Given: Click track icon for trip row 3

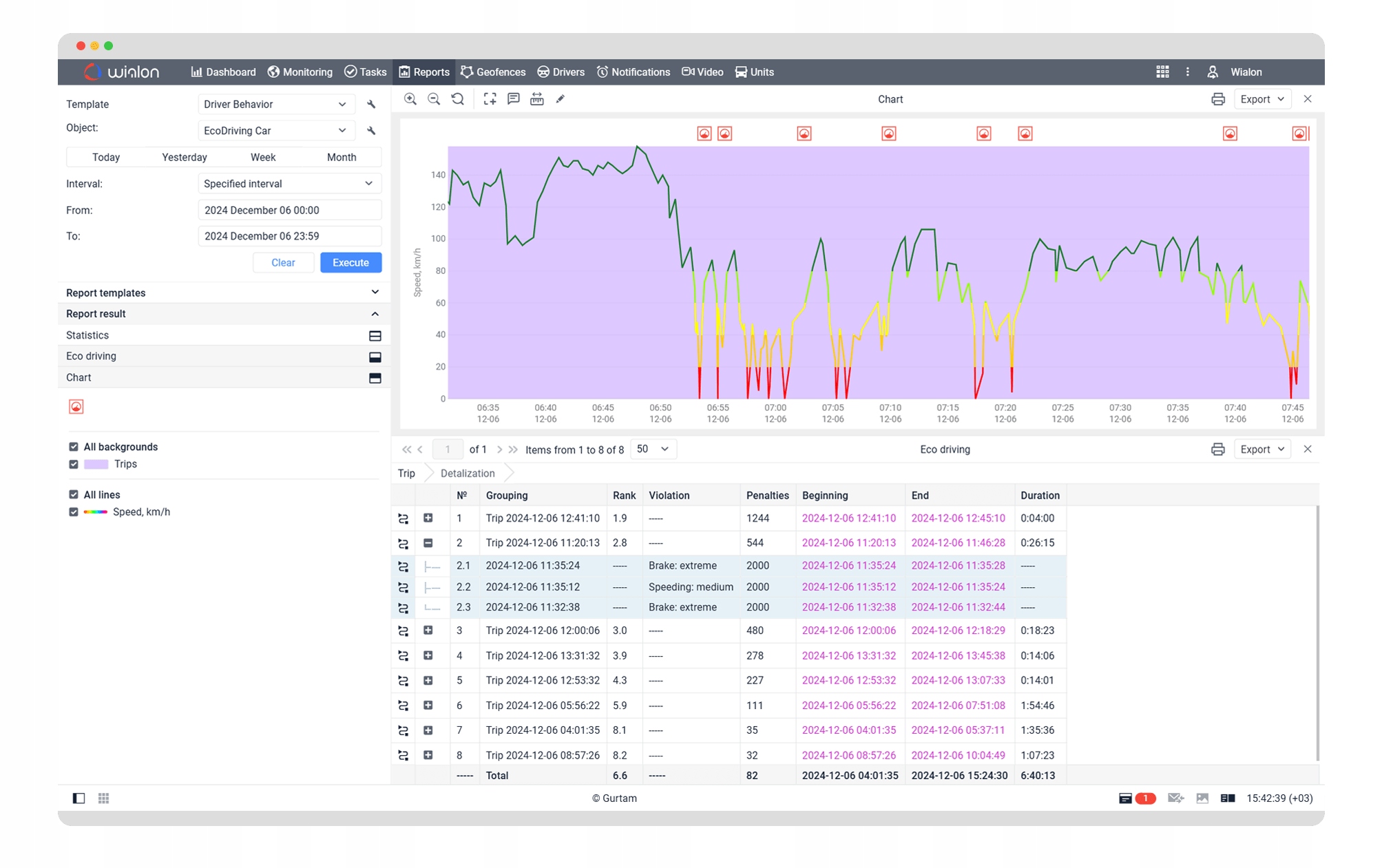Looking at the screenshot, I should pyautogui.click(x=404, y=631).
